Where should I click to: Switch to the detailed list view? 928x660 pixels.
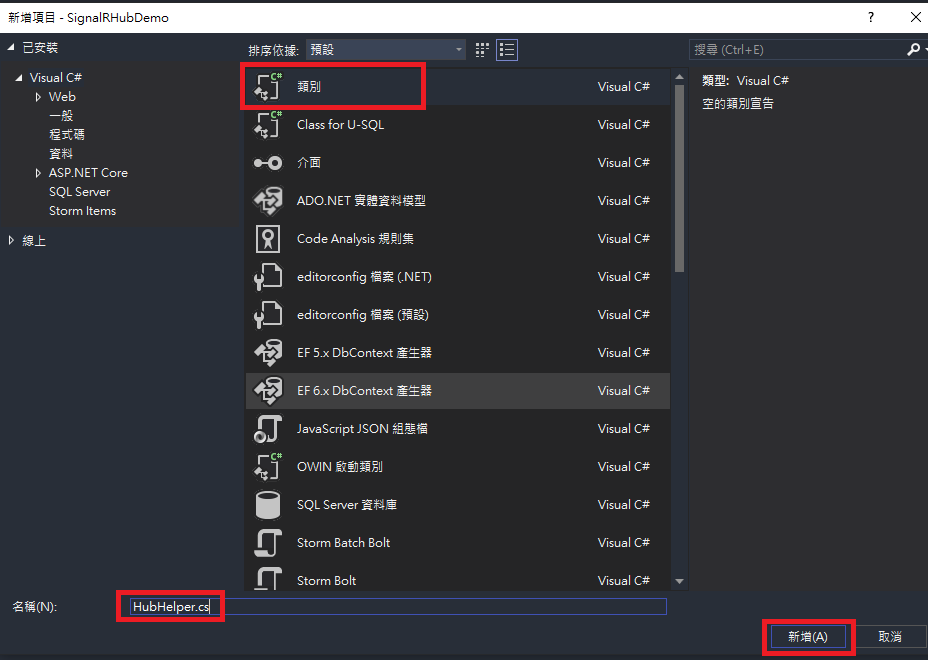(x=506, y=49)
